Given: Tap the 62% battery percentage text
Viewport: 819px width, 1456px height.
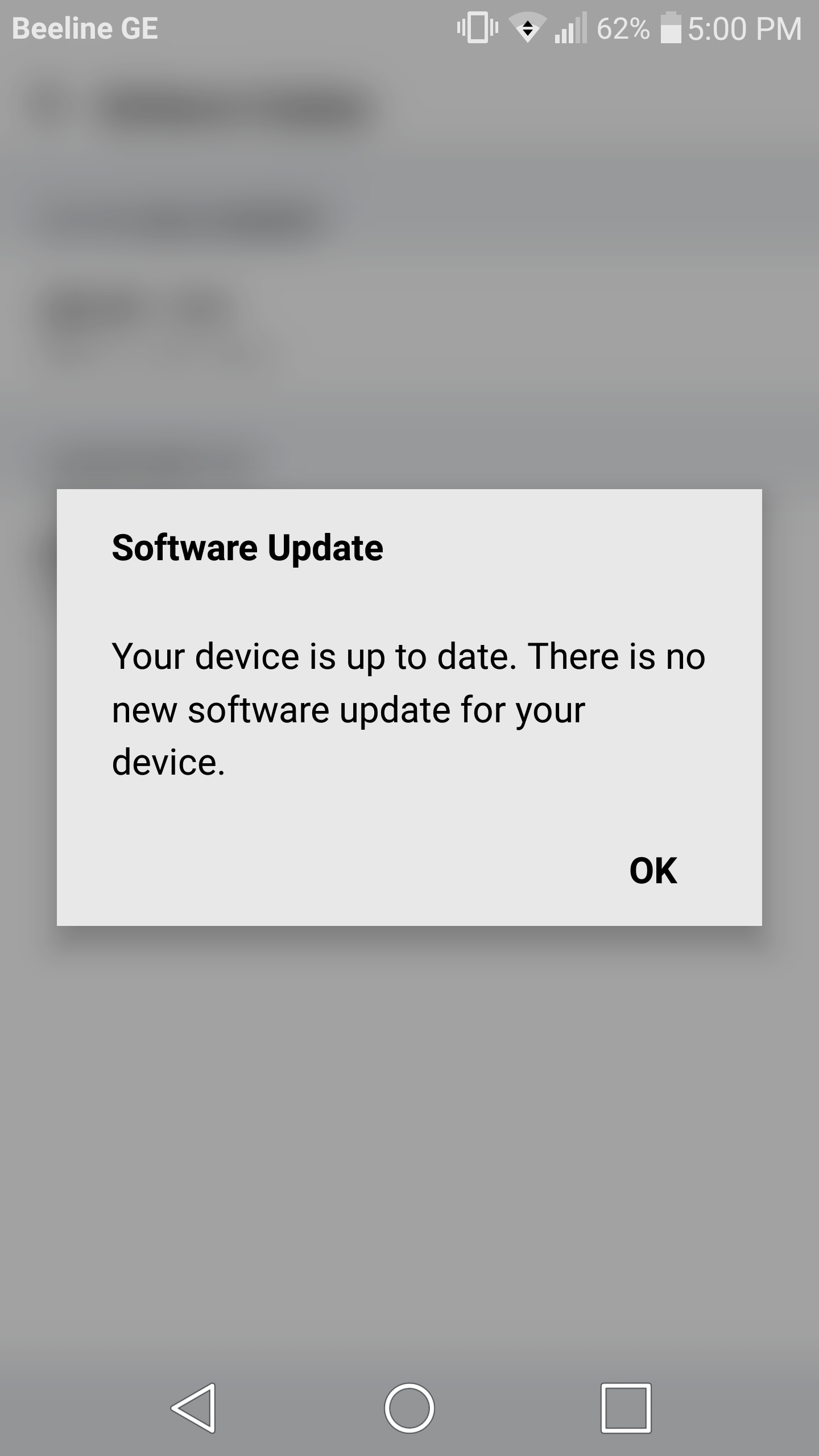Looking at the screenshot, I should (x=623, y=28).
